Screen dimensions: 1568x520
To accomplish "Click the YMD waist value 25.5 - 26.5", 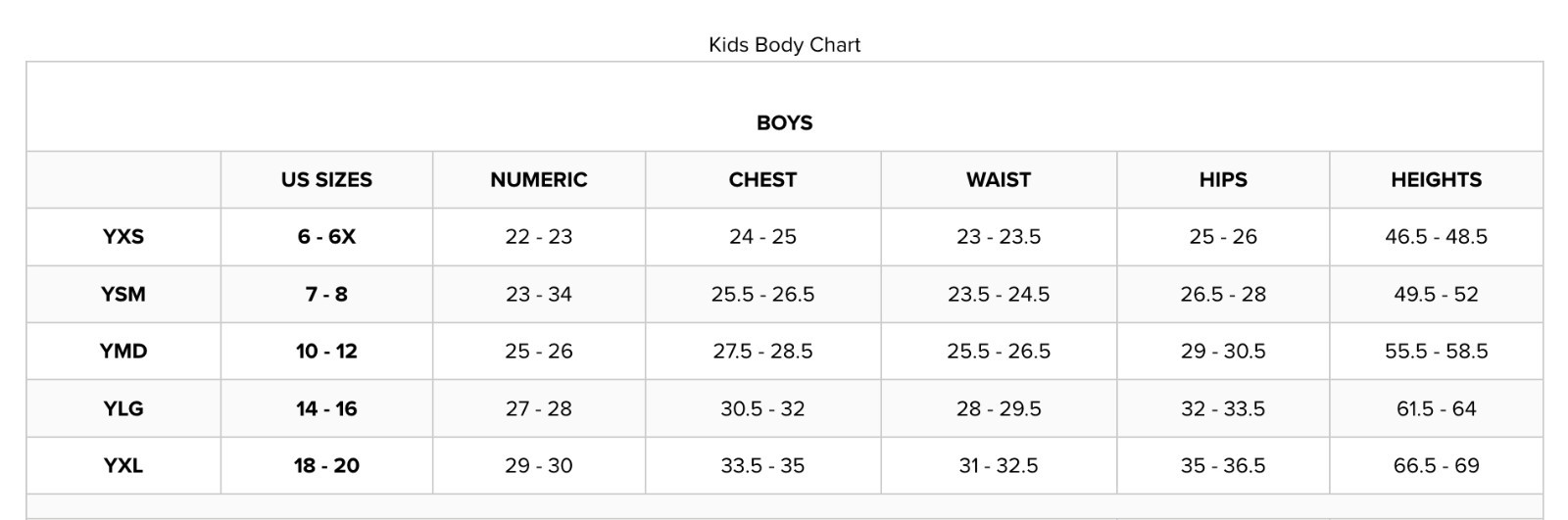I will 998,352.
